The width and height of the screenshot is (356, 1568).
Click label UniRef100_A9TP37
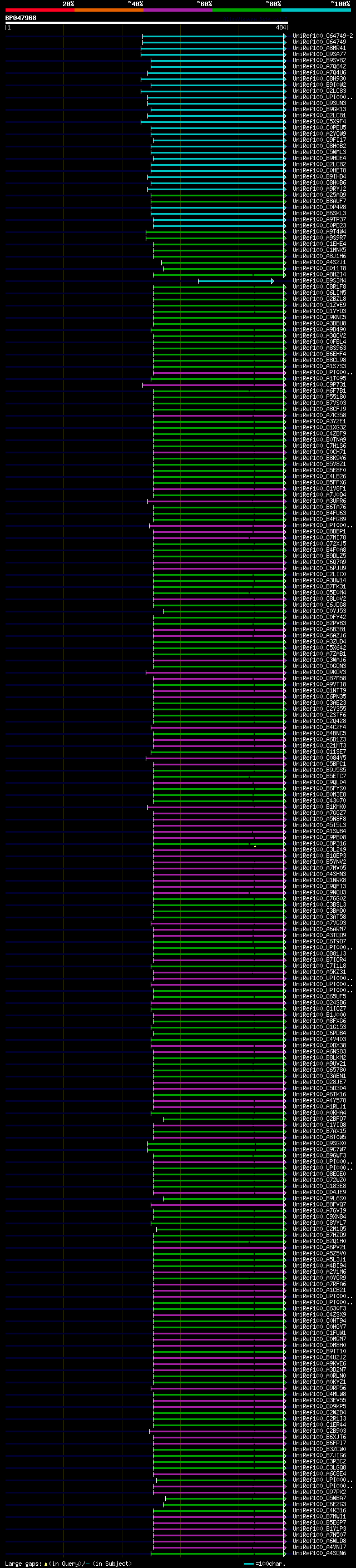coord(319,219)
